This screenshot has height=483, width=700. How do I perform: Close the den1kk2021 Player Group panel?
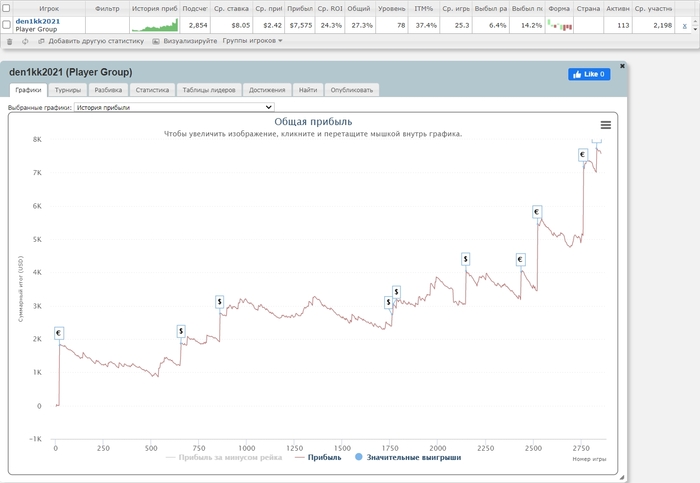click(622, 66)
